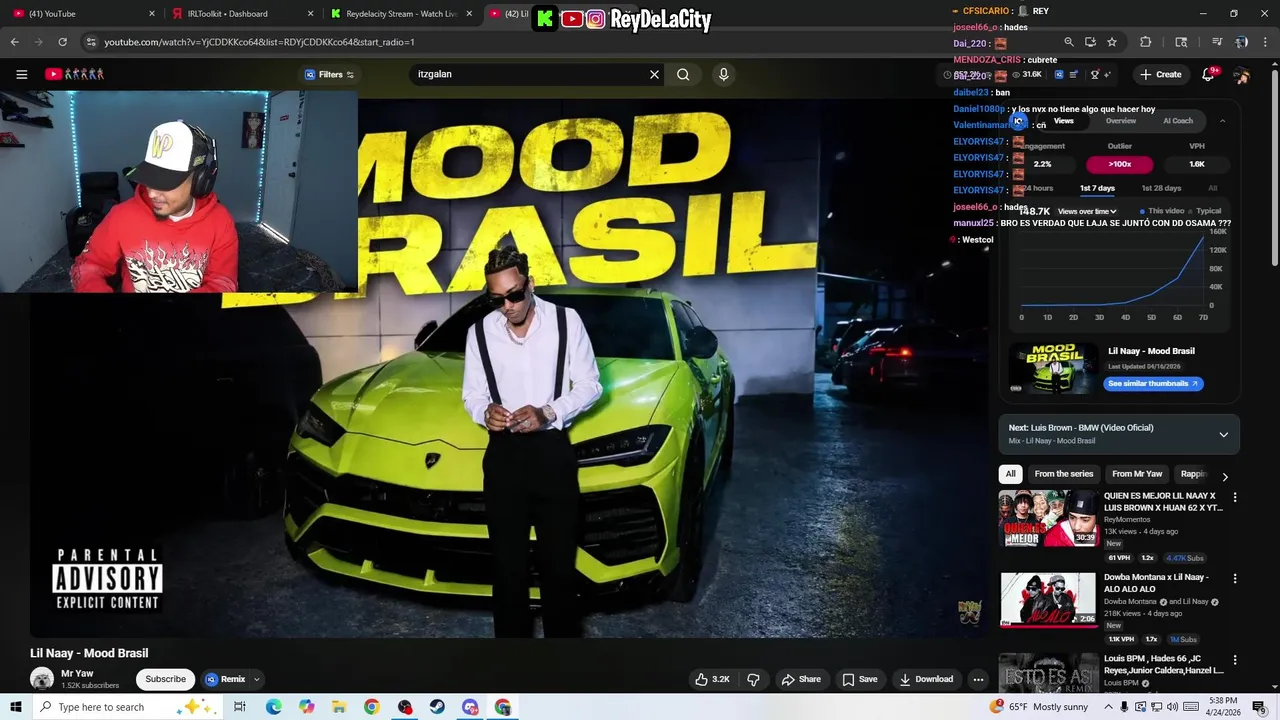The height and width of the screenshot is (720, 1280).
Task: Share the video
Action: 801,679
